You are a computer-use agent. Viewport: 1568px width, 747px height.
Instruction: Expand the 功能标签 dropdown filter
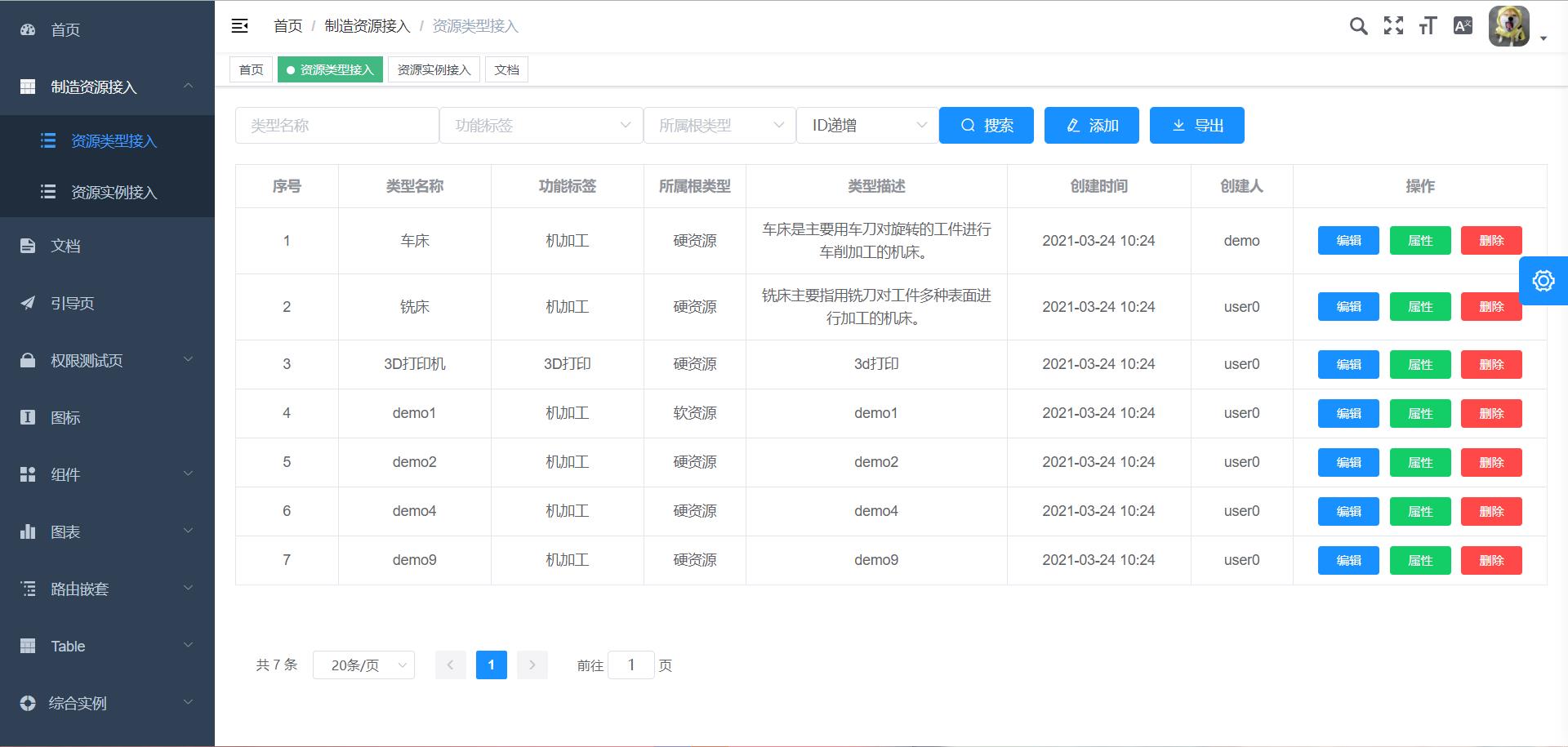pos(541,126)
